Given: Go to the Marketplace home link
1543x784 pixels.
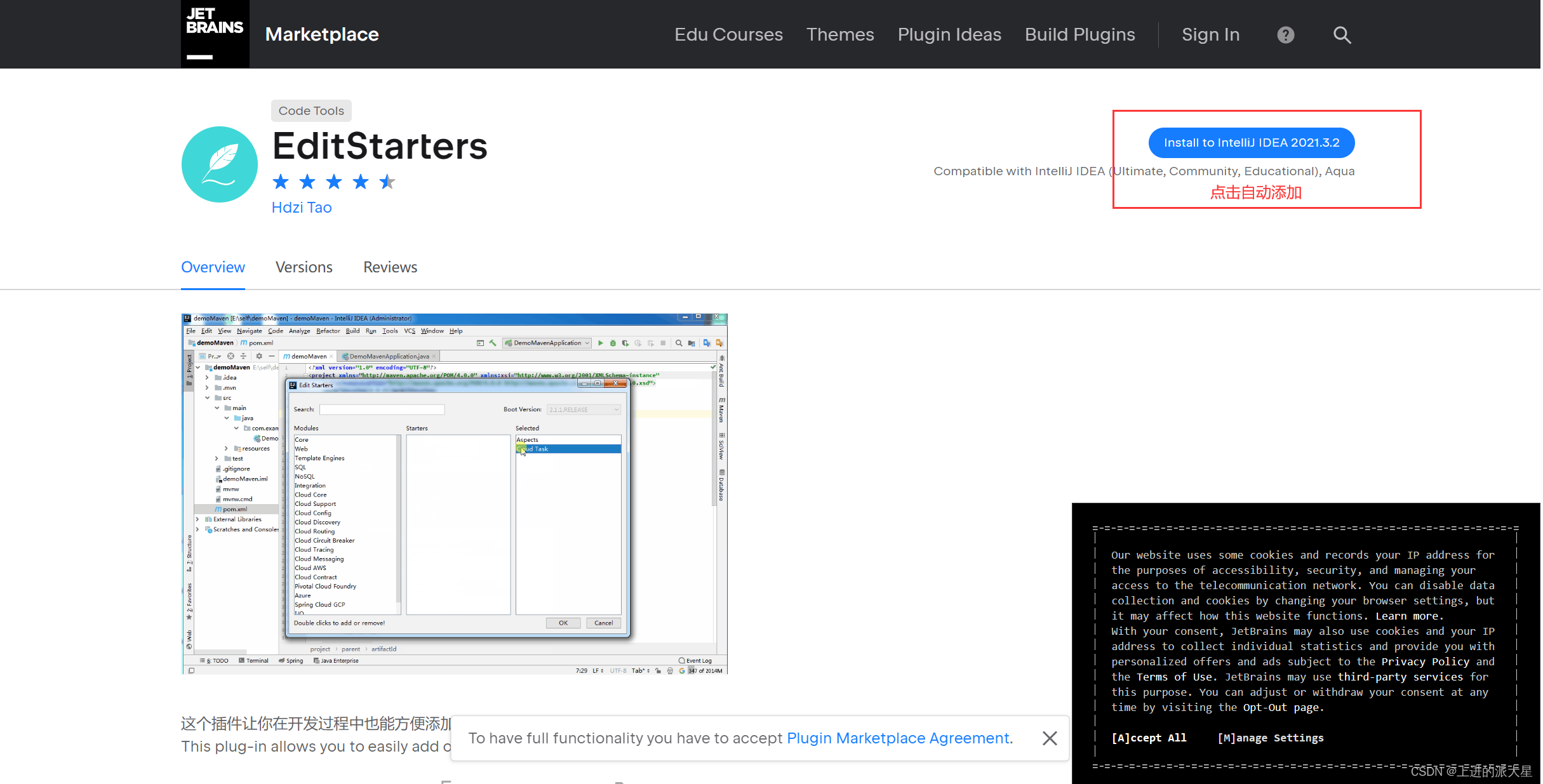Looking at the screenshot, I should coord(322,34).
